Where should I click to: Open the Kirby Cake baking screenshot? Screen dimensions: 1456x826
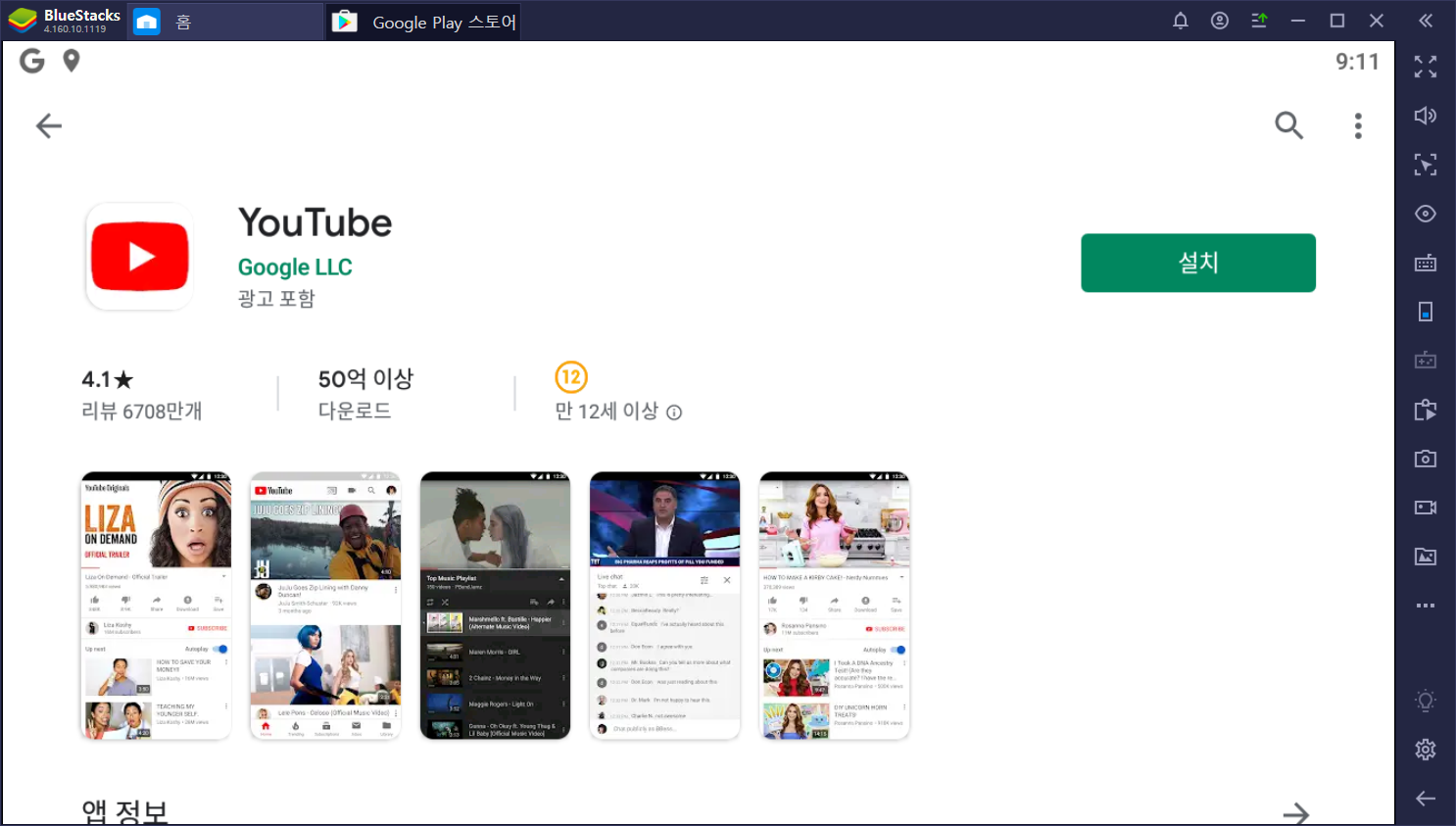834,606
